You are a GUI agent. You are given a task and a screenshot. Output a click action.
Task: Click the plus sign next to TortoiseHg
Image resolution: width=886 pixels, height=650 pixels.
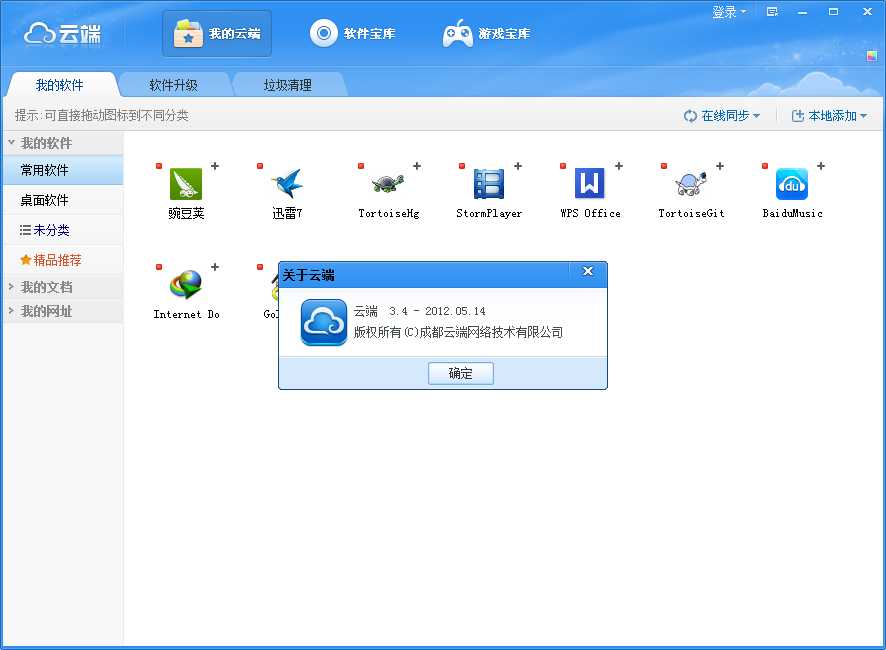click(x=417, y=166)
